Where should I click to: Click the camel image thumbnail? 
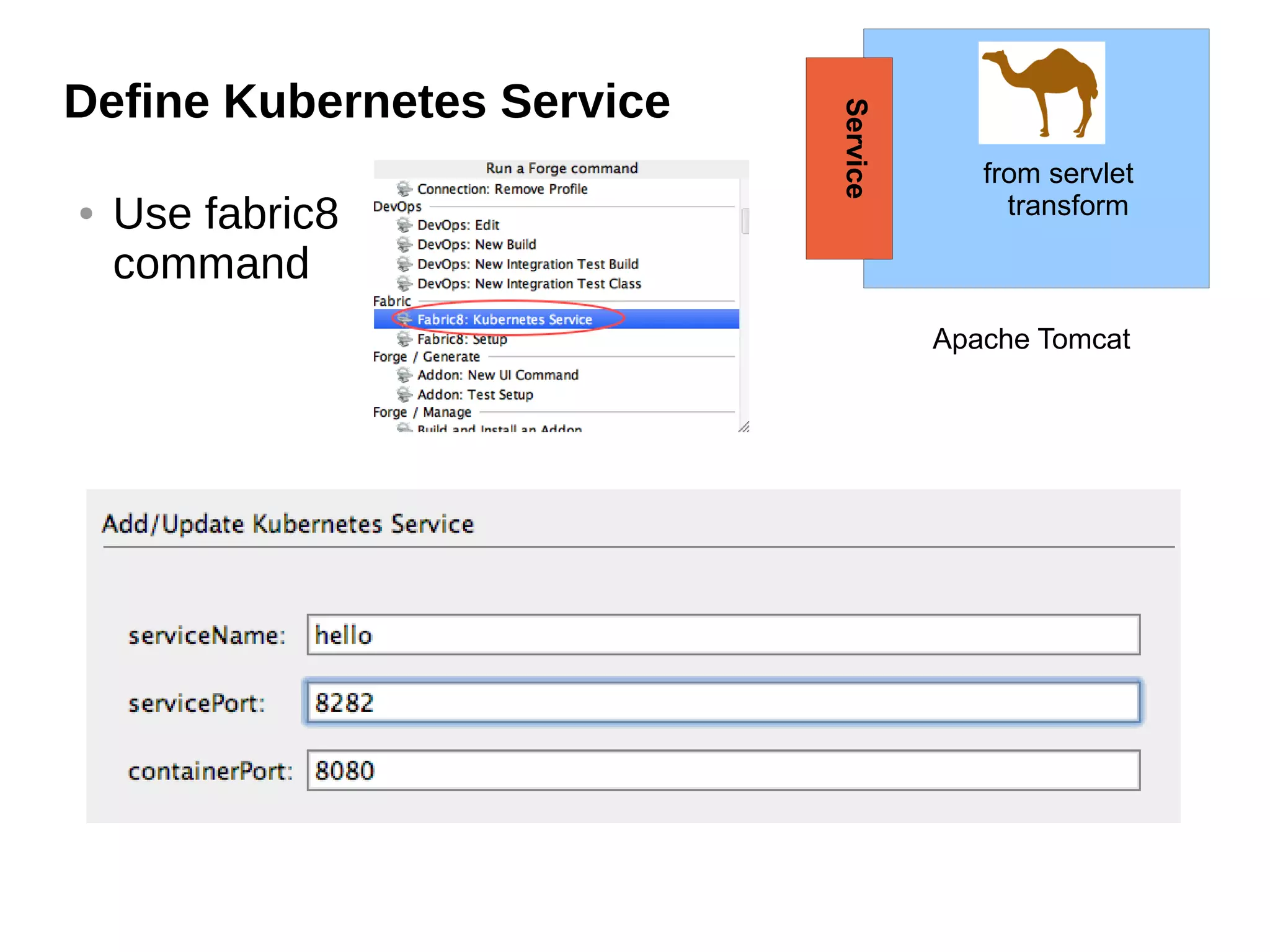click(x=1041, y=92)
